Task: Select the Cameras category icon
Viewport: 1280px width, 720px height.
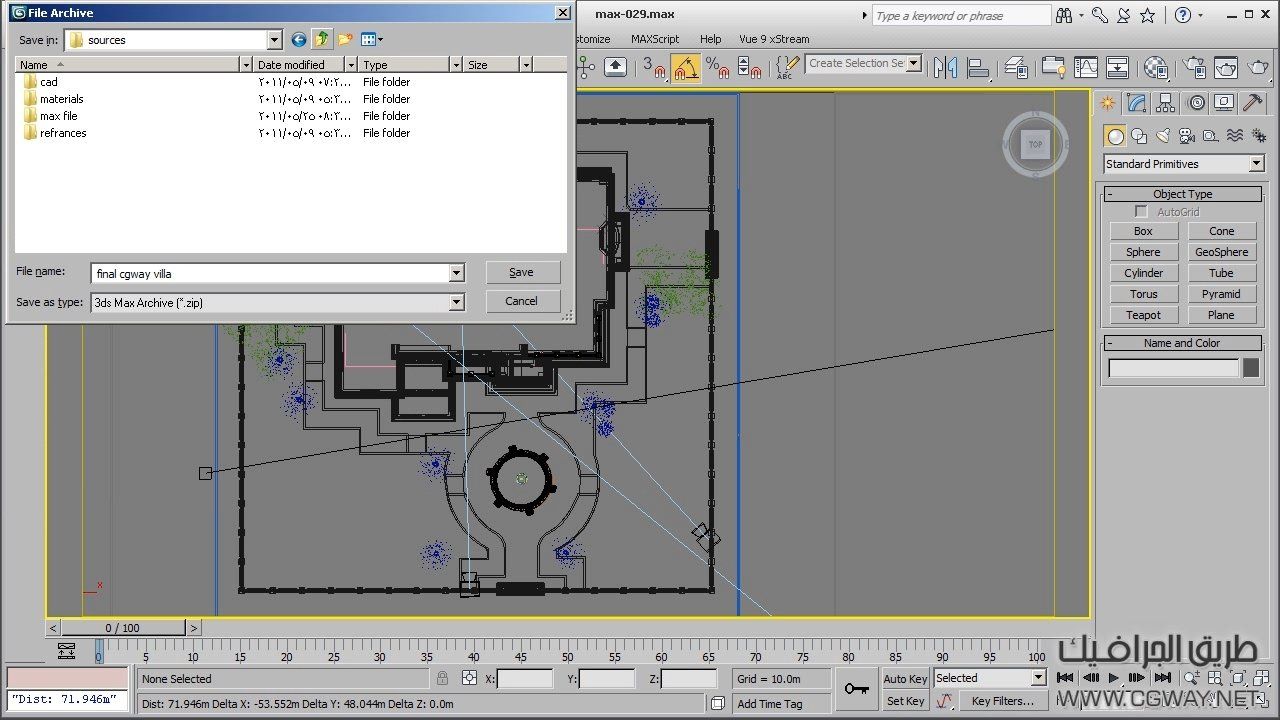Action: point(1187,136)
